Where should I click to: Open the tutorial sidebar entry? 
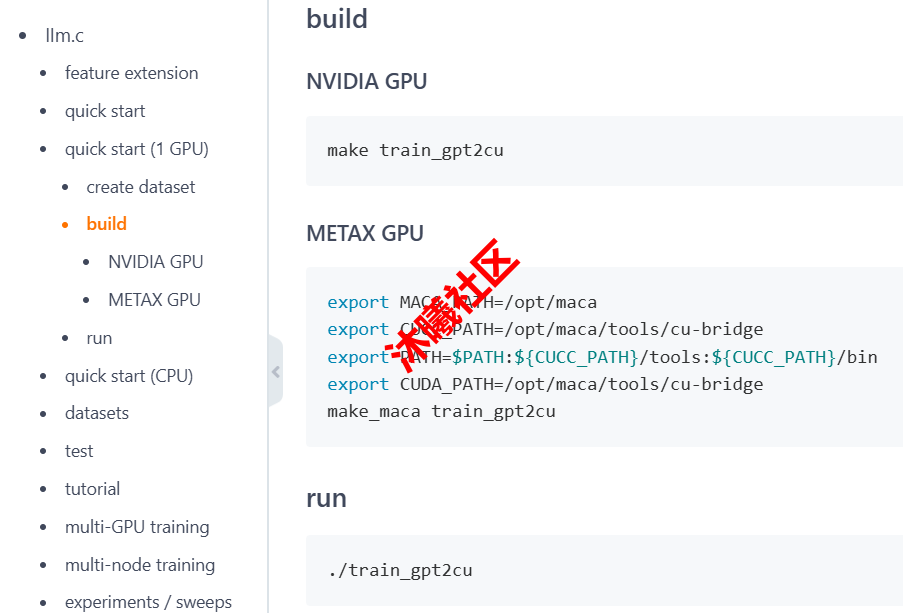[x=92, y=489]
